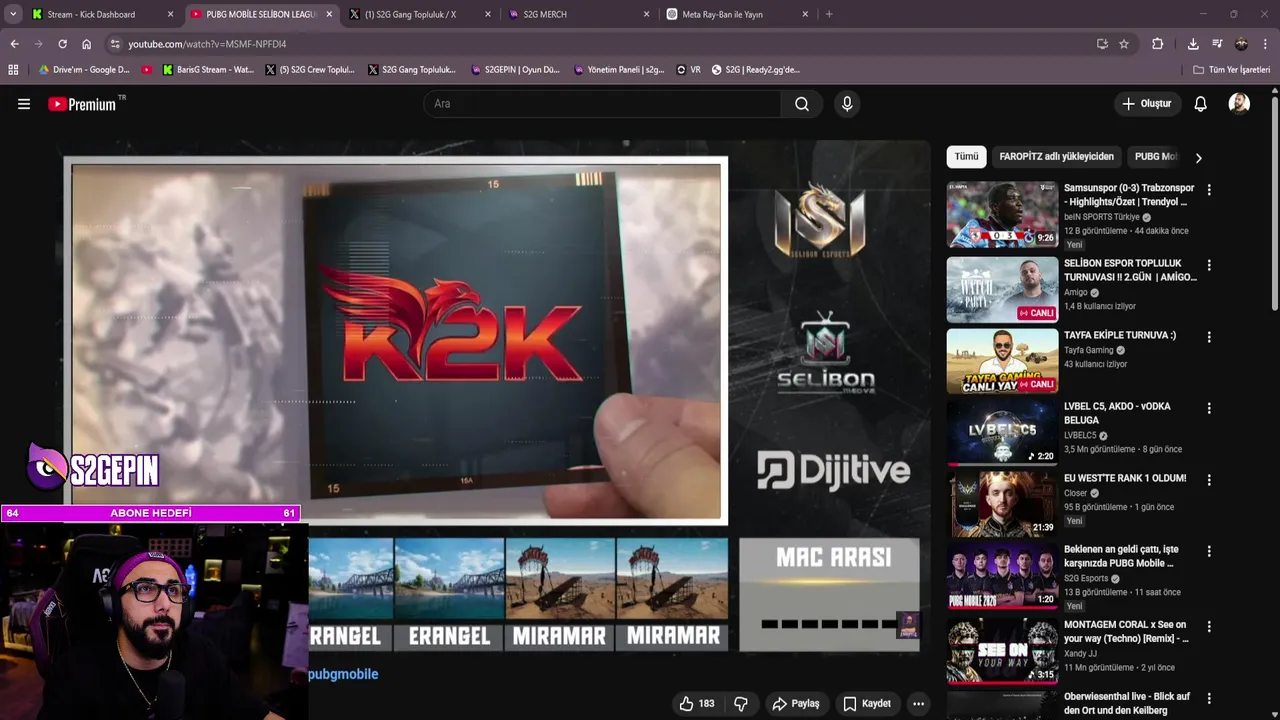Screen dimensions: 1280x720
Task: Show more filter chips with arrow
Action: (1198, 157)
